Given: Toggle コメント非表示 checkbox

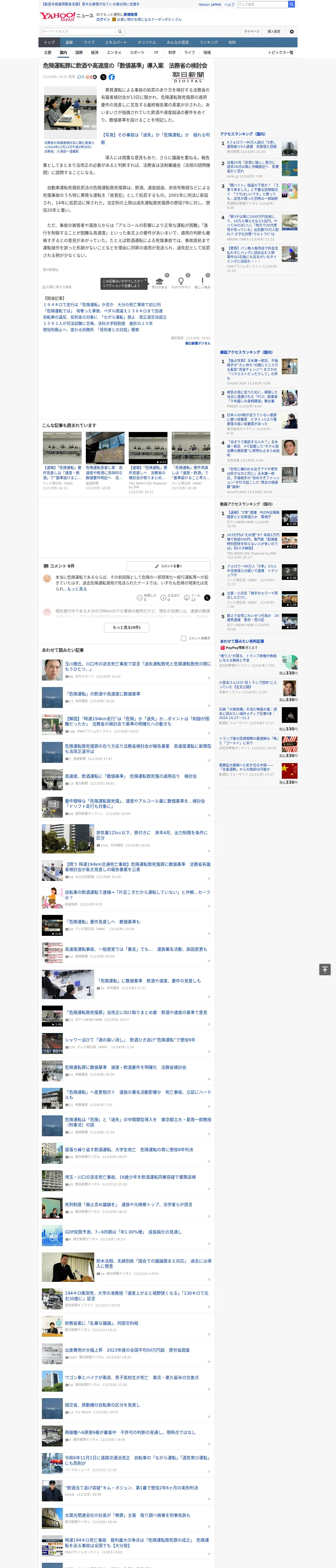Looking at the screenshot, I should click(x=183, y=638).
